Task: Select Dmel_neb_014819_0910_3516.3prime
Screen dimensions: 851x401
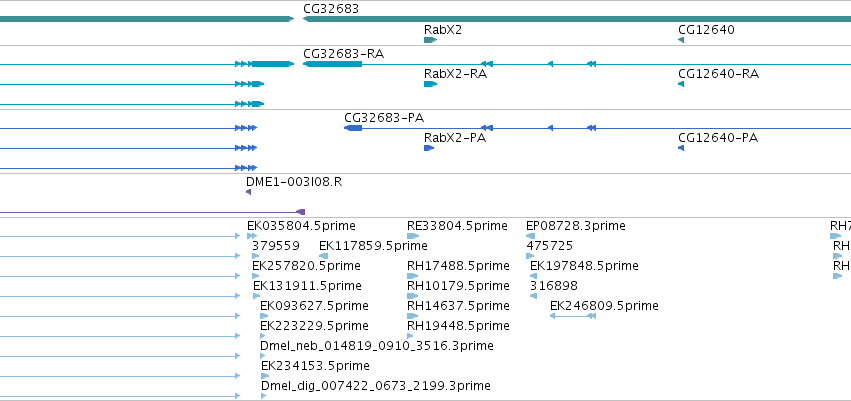Action: point(377,346)
